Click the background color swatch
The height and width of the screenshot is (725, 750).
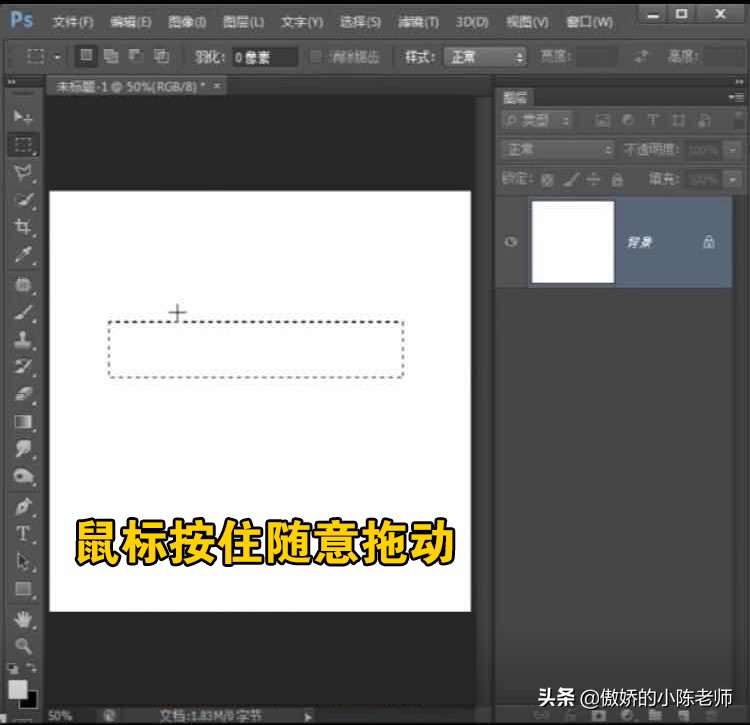tap(31, 701)
